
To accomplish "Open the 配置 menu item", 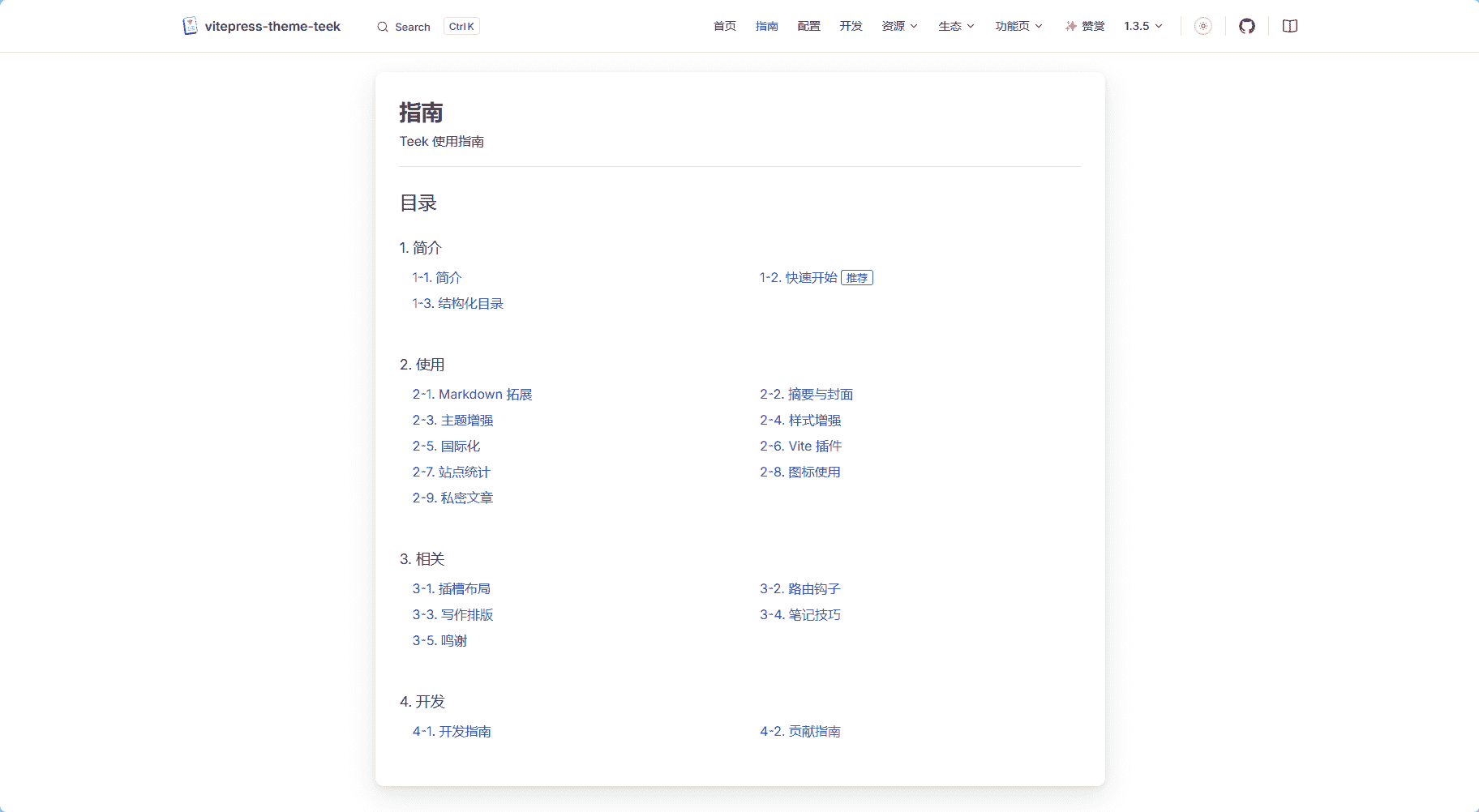I will 808,25.
